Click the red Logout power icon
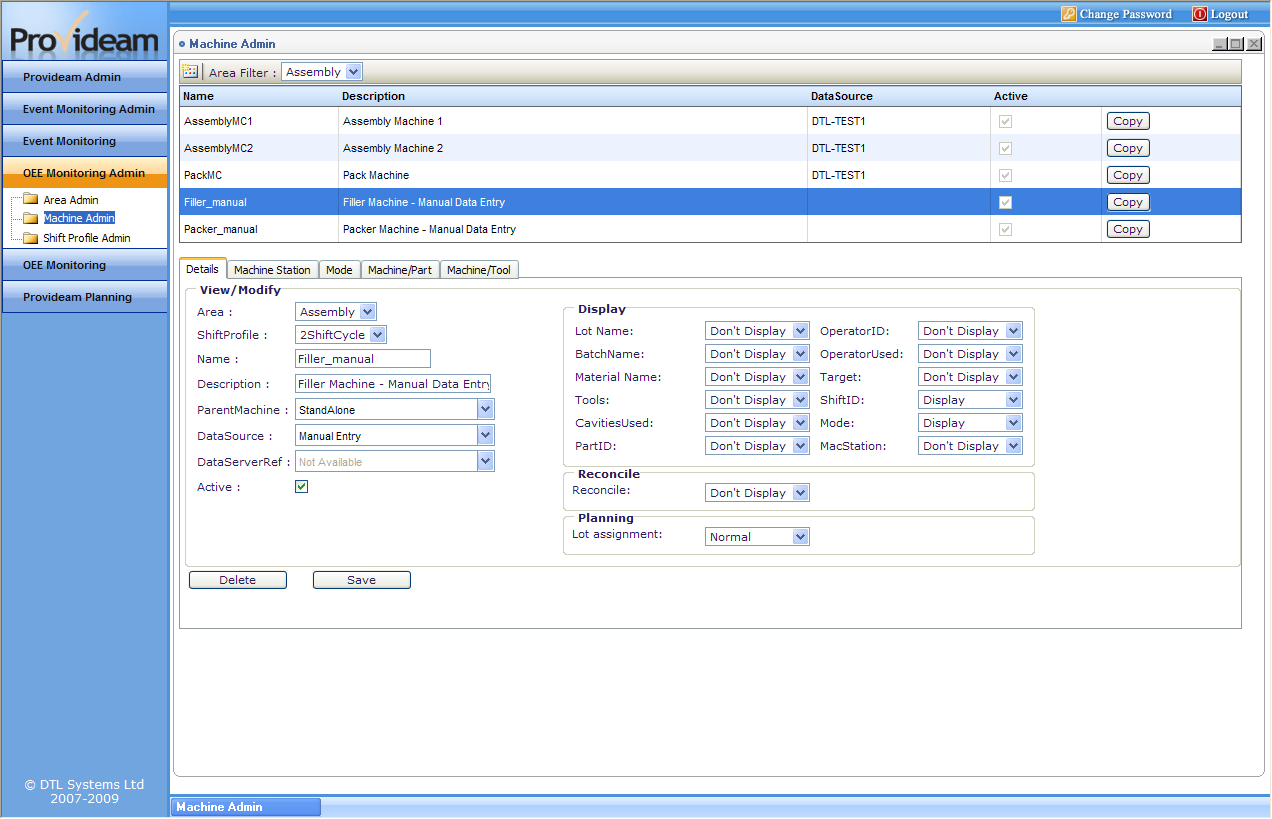 [x=1200, y=14]
